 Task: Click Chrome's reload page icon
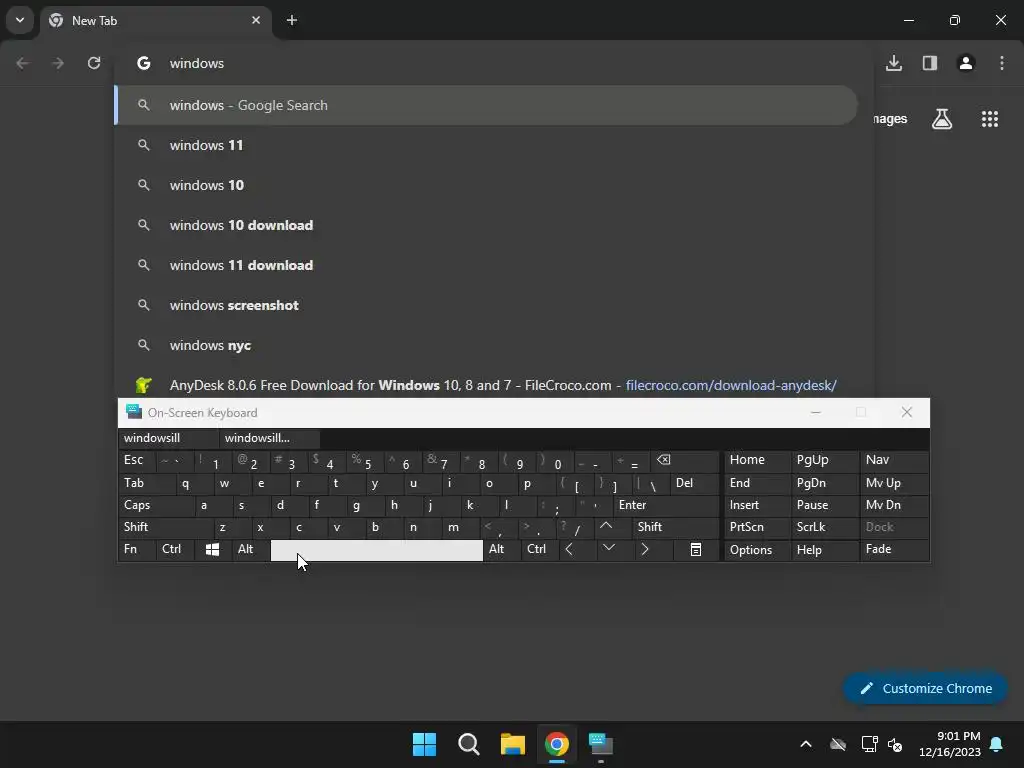(94, 63)
